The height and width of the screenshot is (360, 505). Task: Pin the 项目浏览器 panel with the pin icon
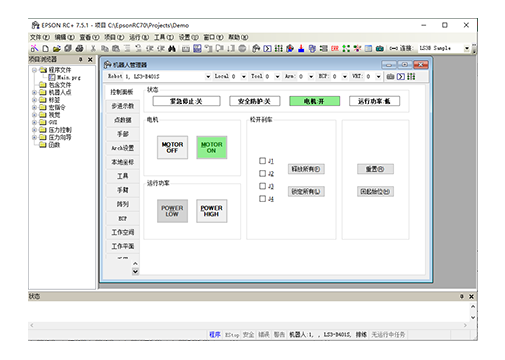(80, 59)
